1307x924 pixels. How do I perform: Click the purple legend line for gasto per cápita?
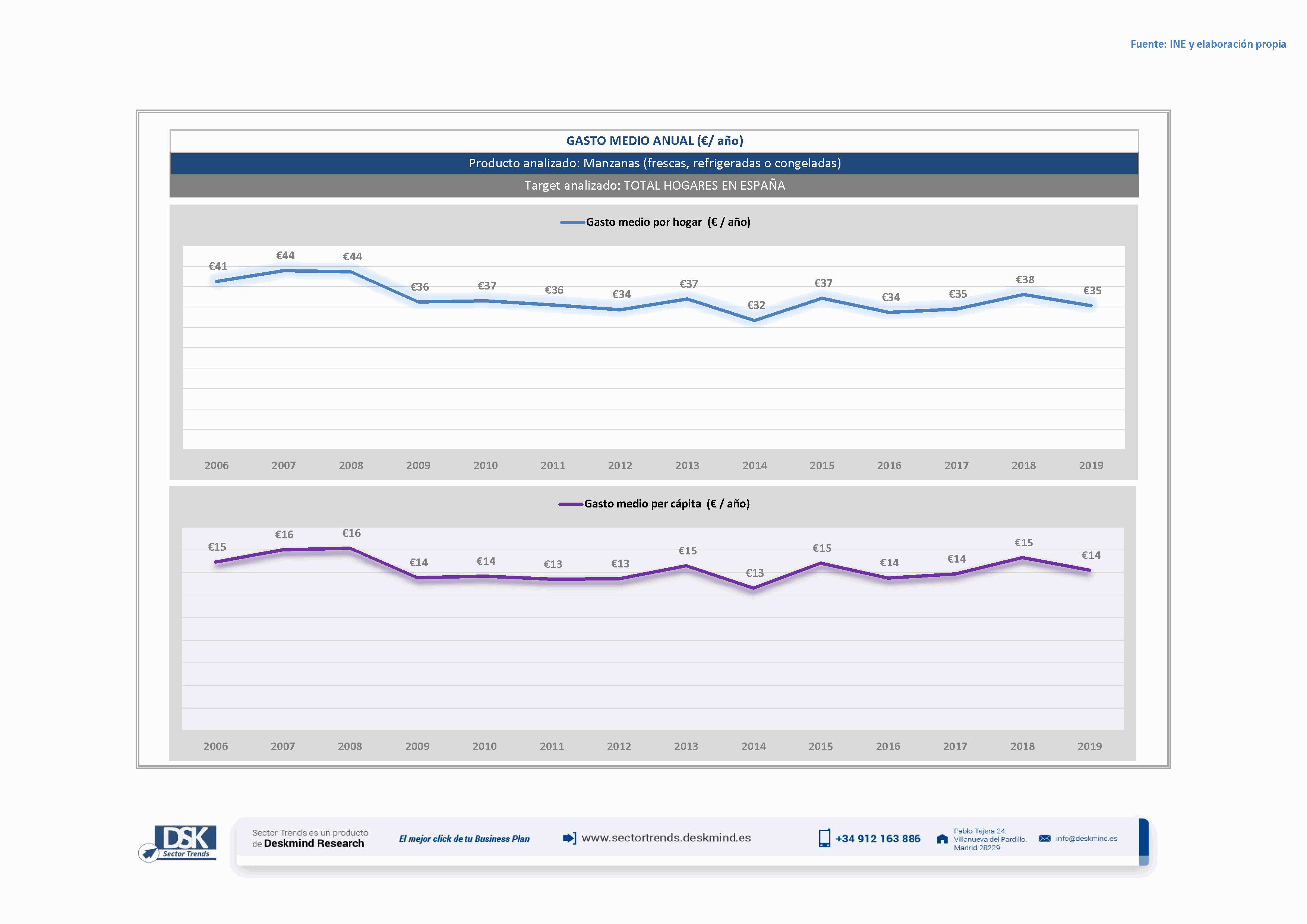570,504
